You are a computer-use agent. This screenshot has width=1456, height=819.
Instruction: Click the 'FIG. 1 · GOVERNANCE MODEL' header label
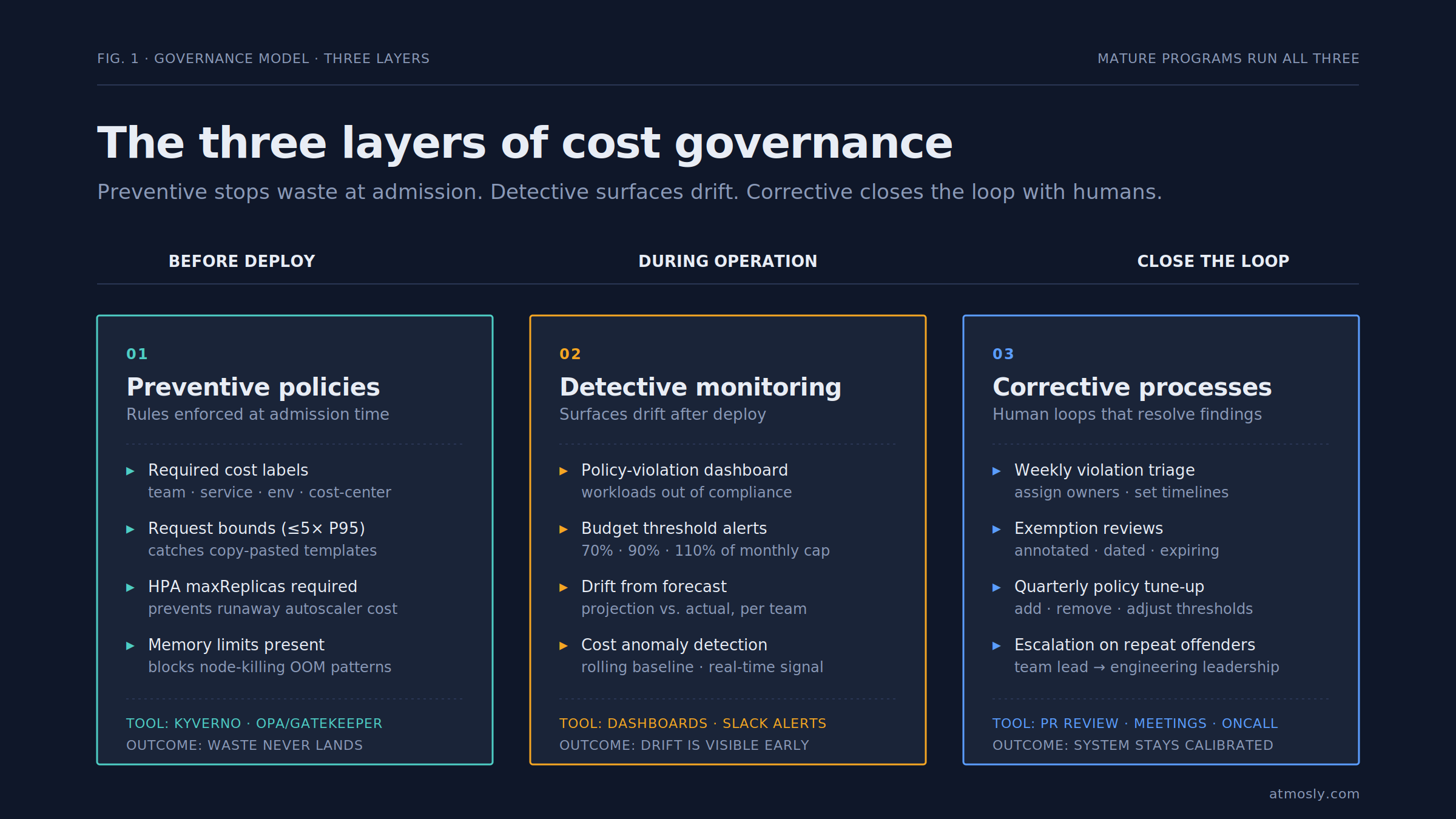pos(263,59)
